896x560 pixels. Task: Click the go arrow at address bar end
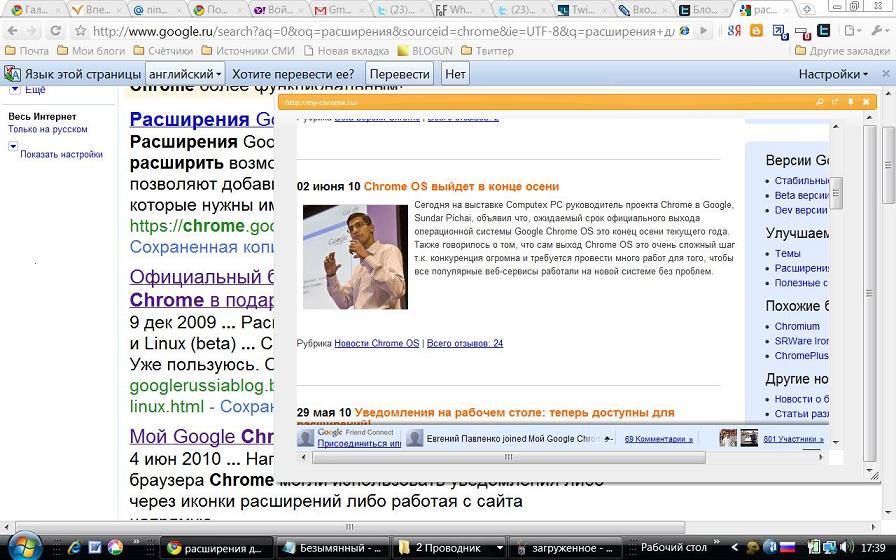coord(703,31)
